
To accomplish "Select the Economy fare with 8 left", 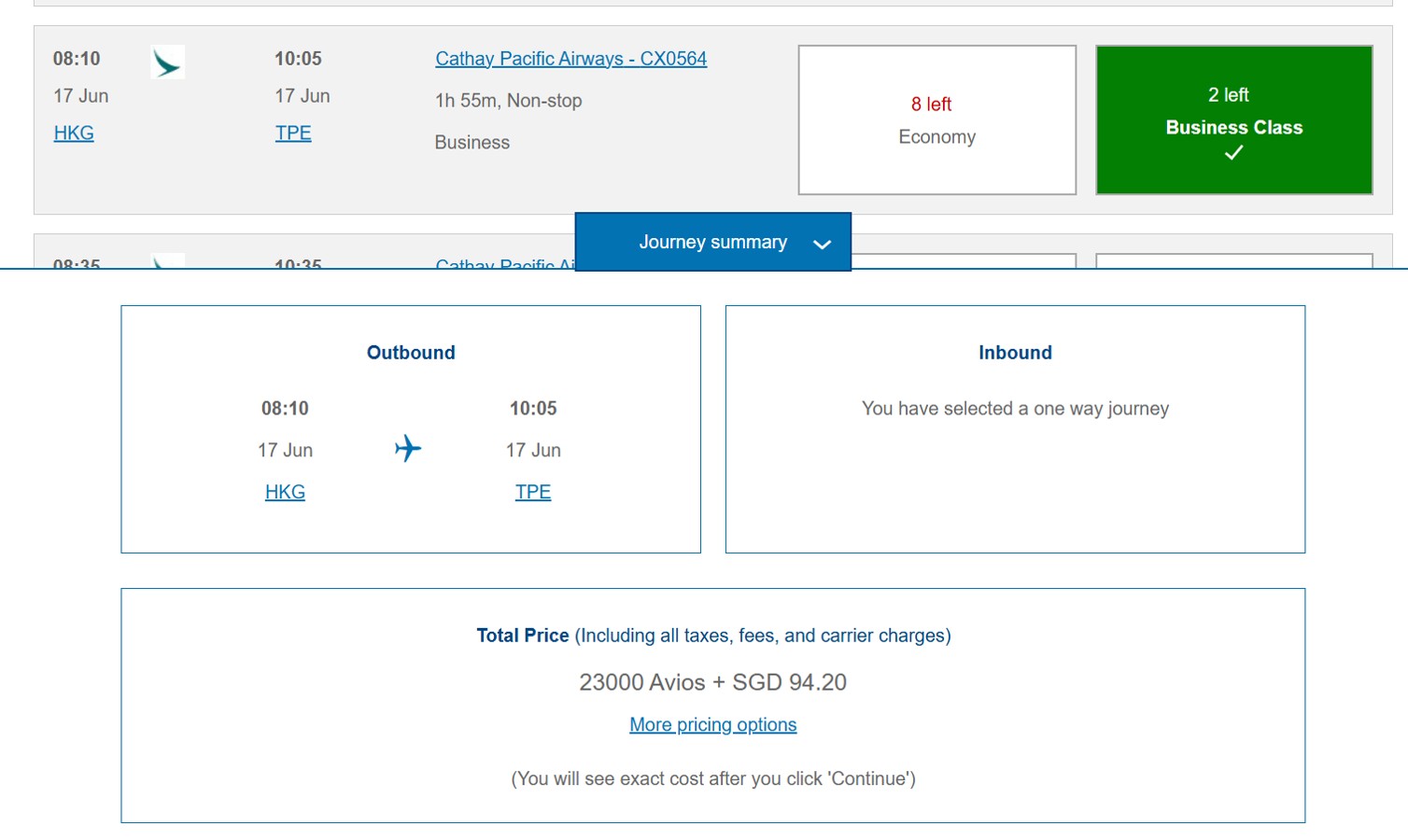I will tap(936, 120).
